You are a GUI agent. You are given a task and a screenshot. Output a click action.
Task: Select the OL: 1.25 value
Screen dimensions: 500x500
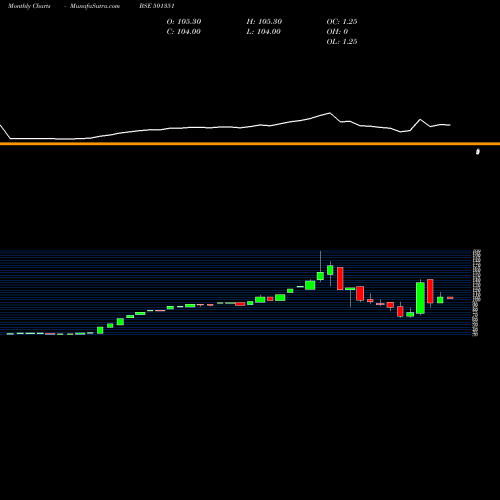coord(342,42)
